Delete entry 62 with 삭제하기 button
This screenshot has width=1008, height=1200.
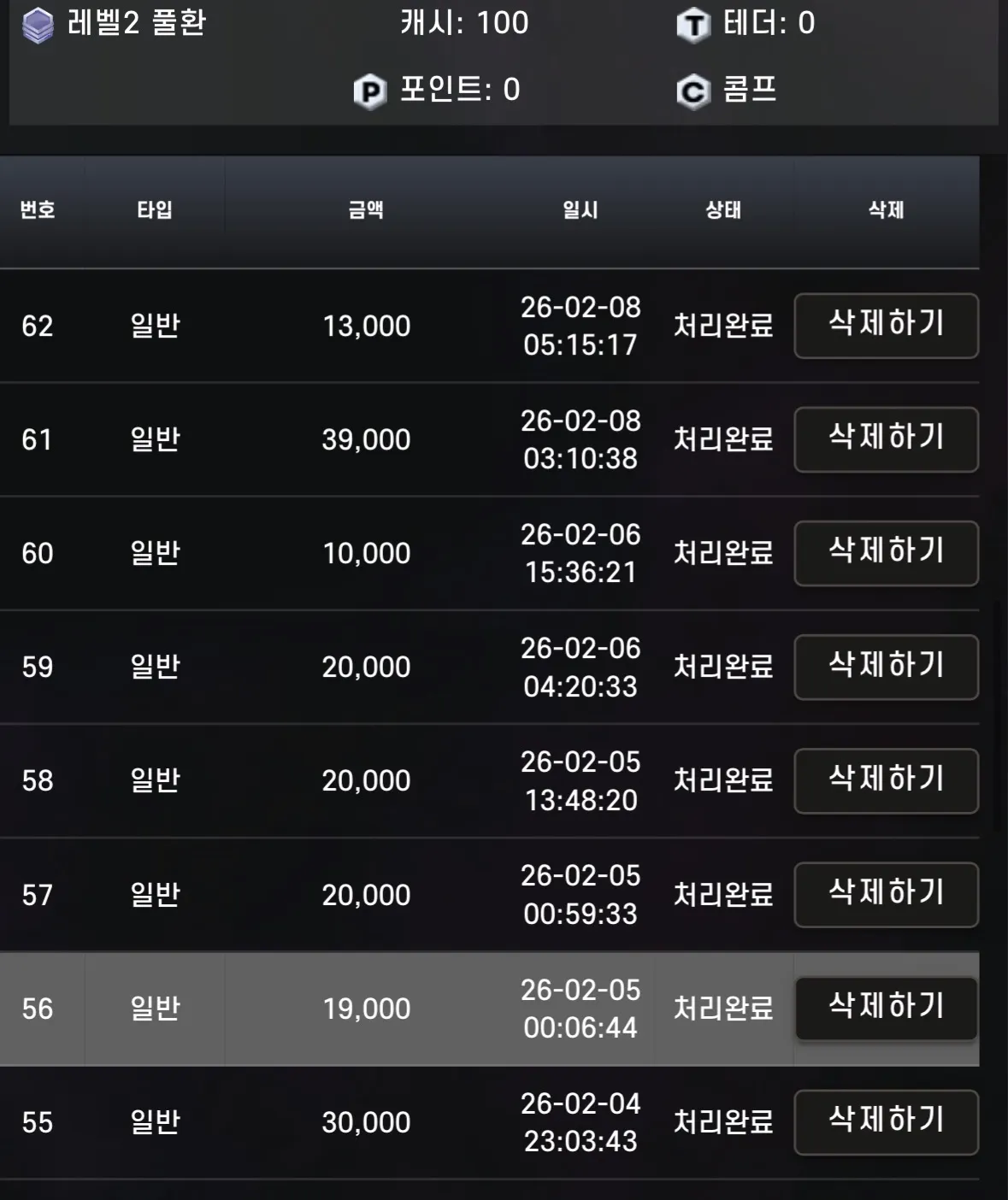pos(886,326)
